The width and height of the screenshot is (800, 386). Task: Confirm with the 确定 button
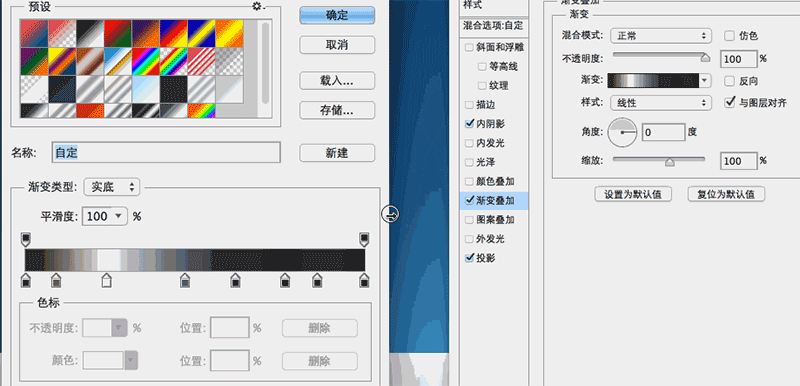coord(337,15)
